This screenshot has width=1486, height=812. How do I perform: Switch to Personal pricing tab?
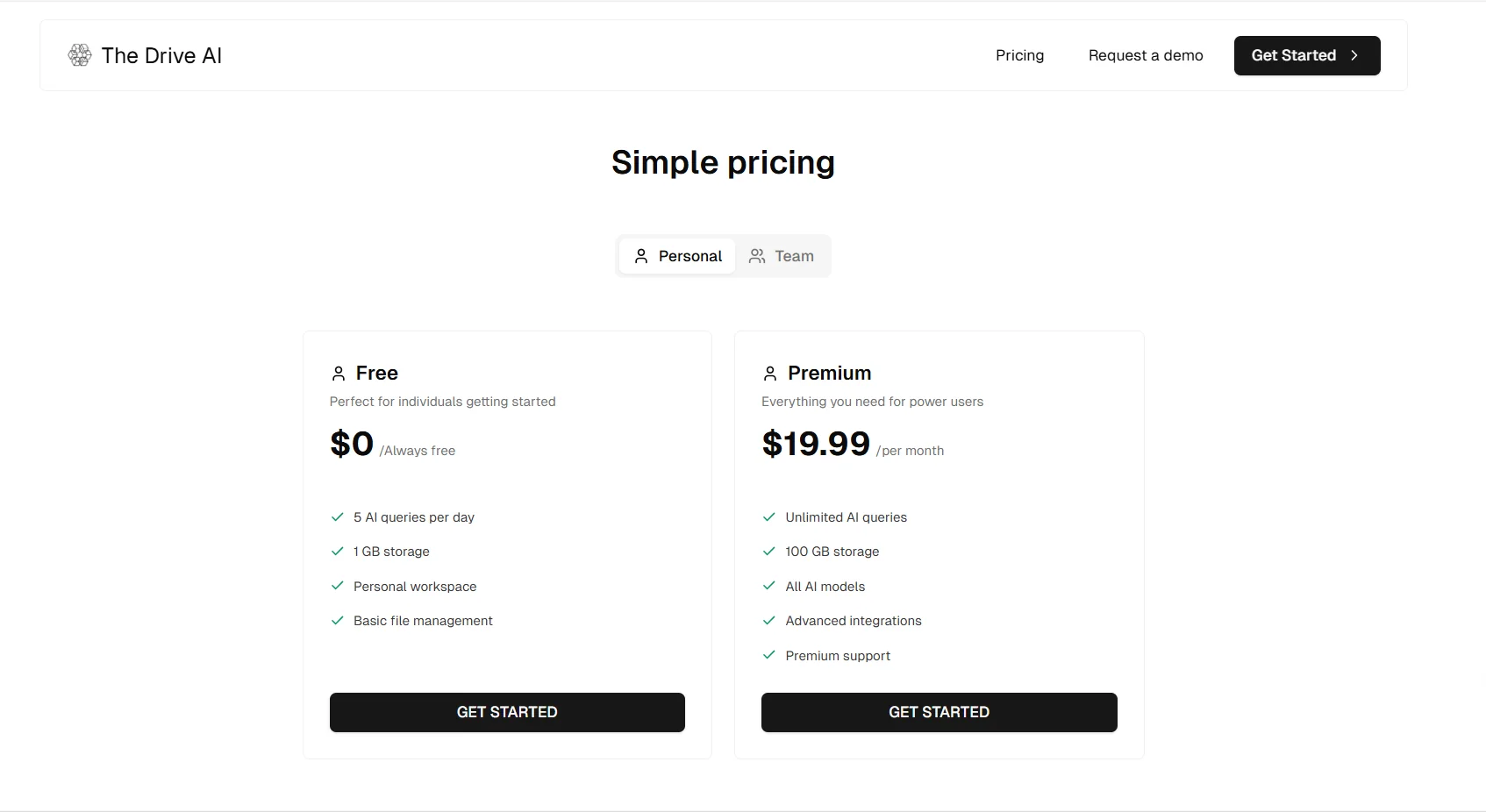pos(678,256)
